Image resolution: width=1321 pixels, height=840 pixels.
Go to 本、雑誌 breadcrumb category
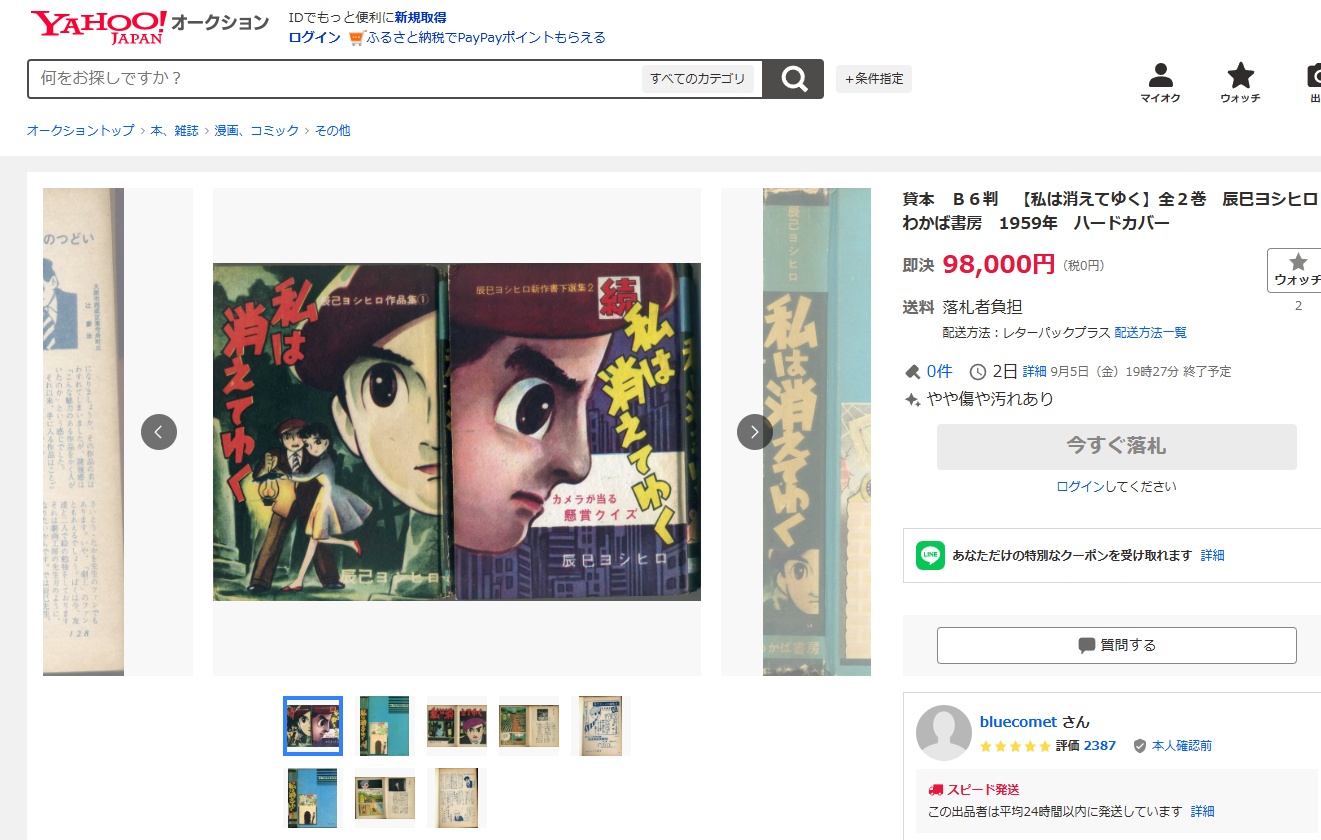[175, 130]
